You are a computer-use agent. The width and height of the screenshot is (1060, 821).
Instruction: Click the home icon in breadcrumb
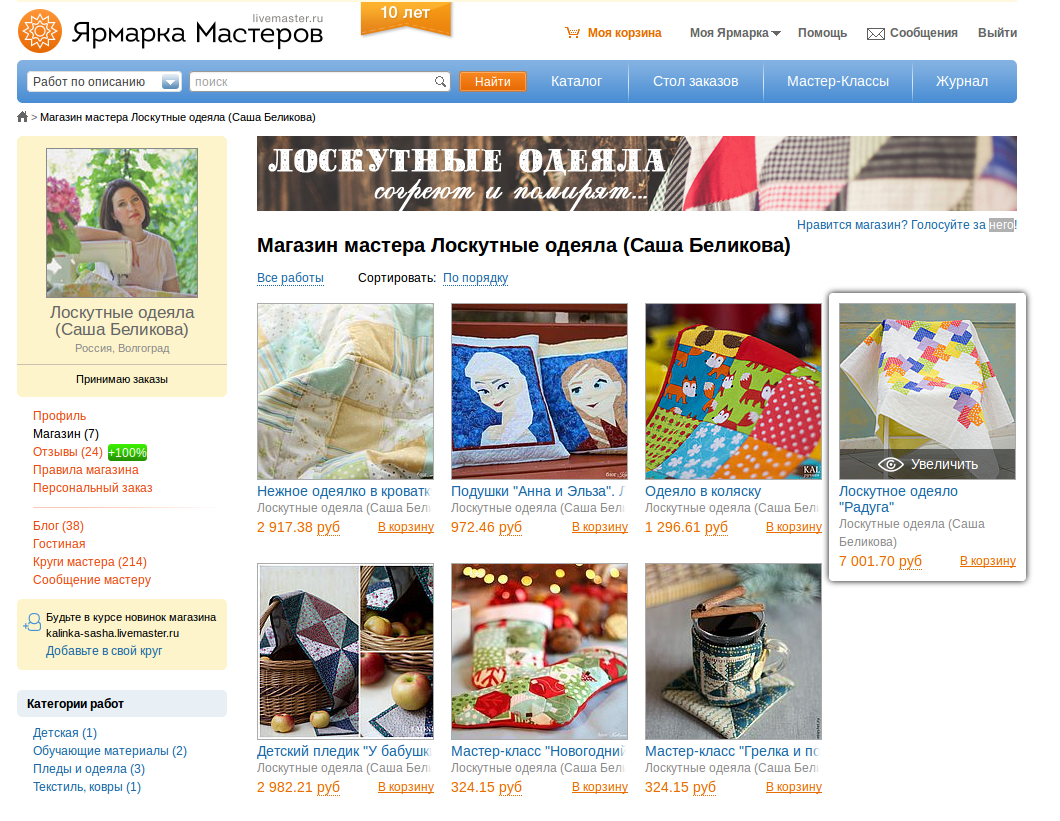pyautogui.click(x=22, y=117)
